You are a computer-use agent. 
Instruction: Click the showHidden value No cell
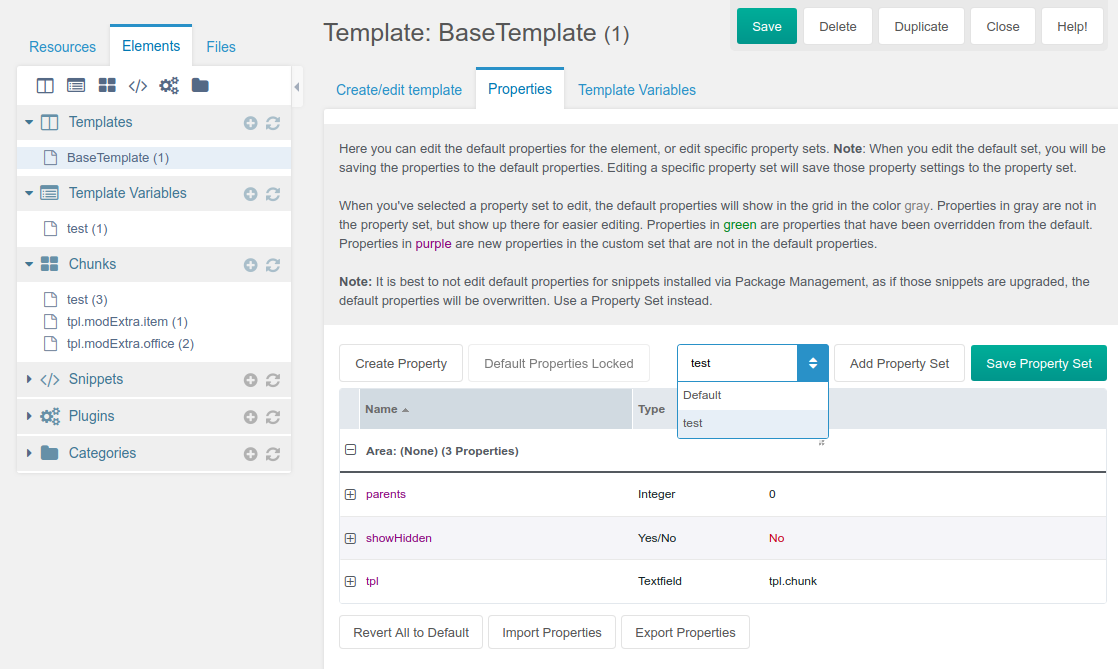[x=776, y=538]
